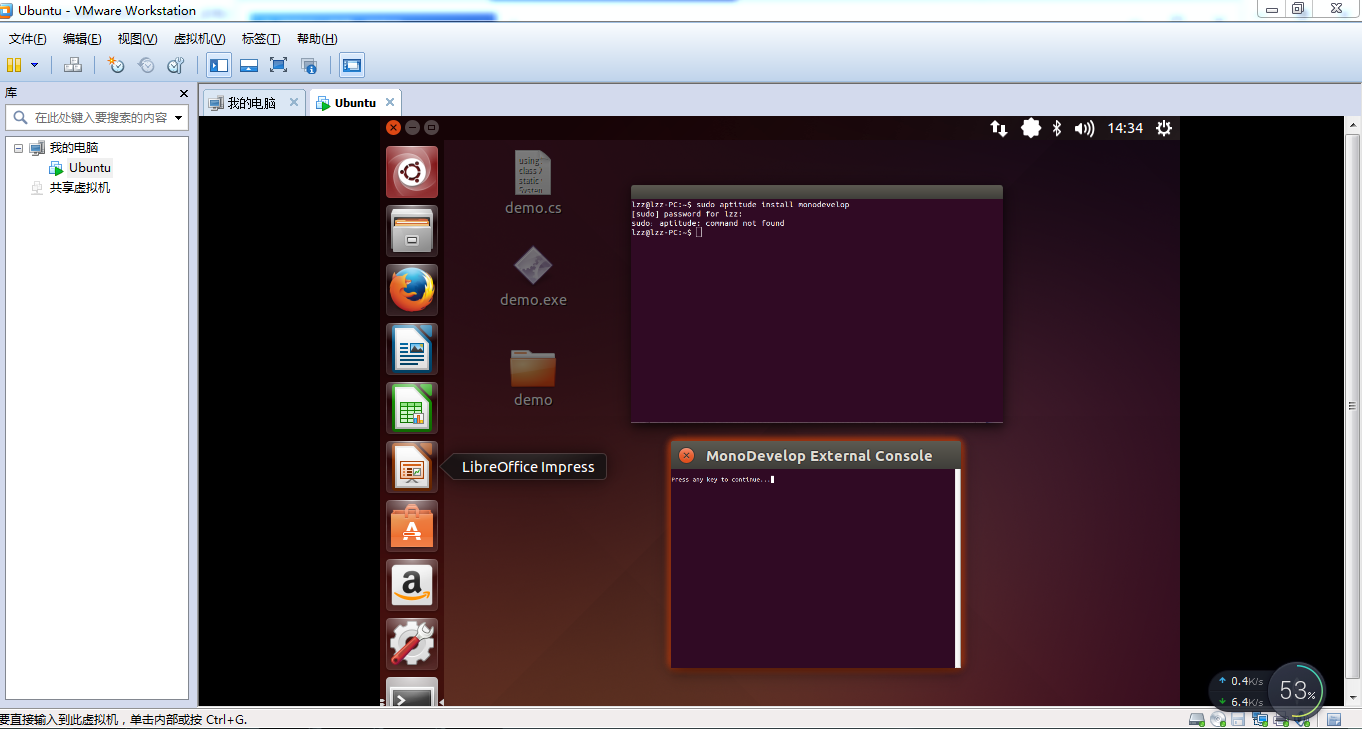Toggle the thumbnail bar view icon
The height and width of the screenshot is (729, 1362).
[249, 65]
